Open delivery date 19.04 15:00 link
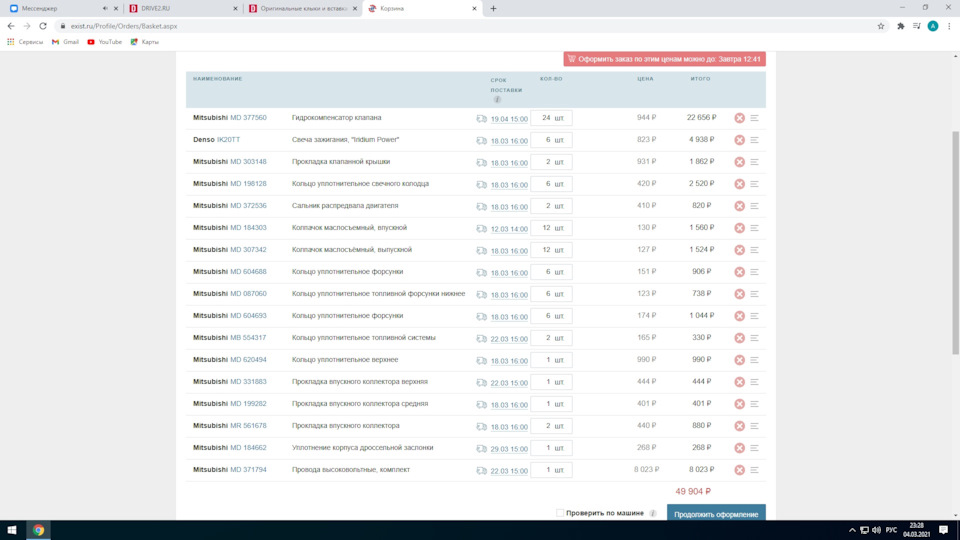 (509, 119)
